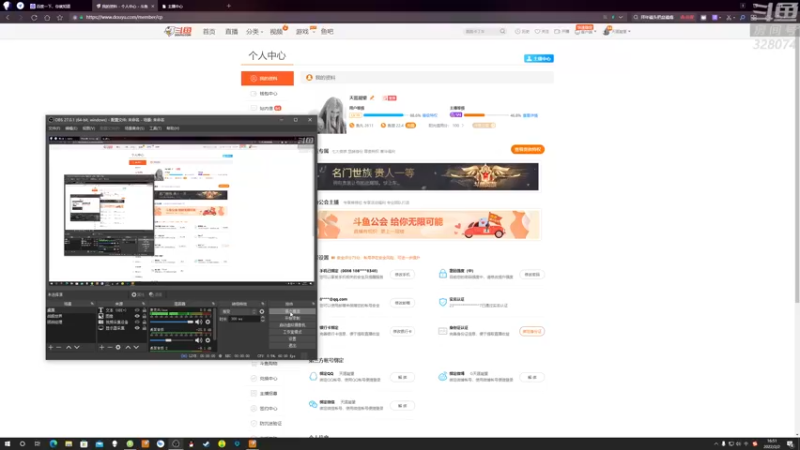Open Microsoft Edge from taskbar
This screenshot has width=800, height=450.
53,444
